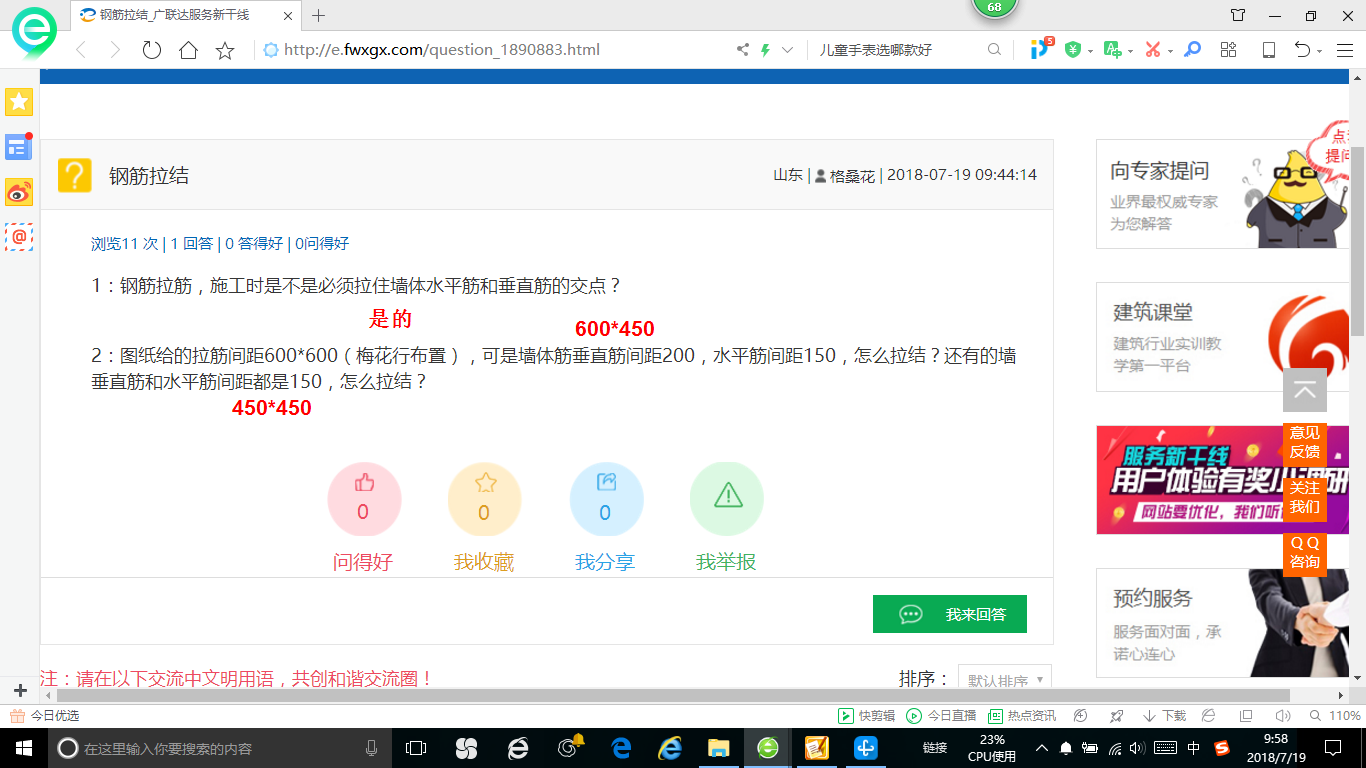The width and height of the screenshot is (1366, 768).
Task: Open the iP extension with 5 badge
Action: (x=1041, y=48)
